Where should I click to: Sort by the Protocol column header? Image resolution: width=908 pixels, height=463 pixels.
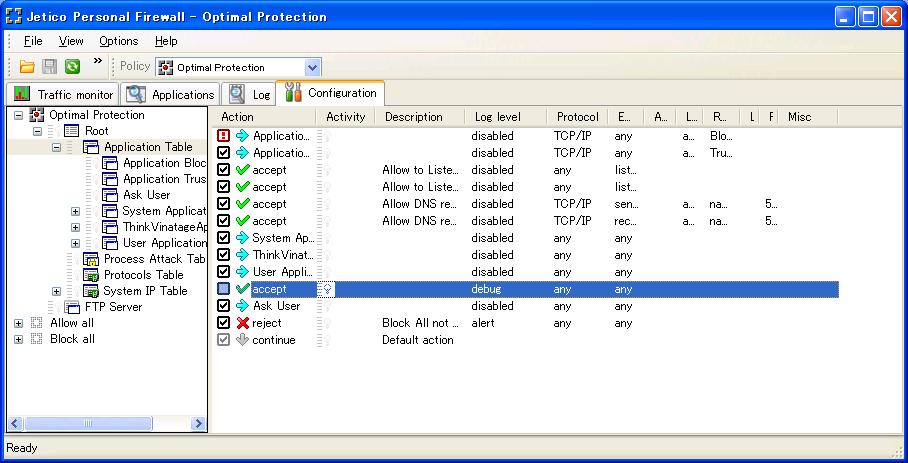(x=577, y=117)
